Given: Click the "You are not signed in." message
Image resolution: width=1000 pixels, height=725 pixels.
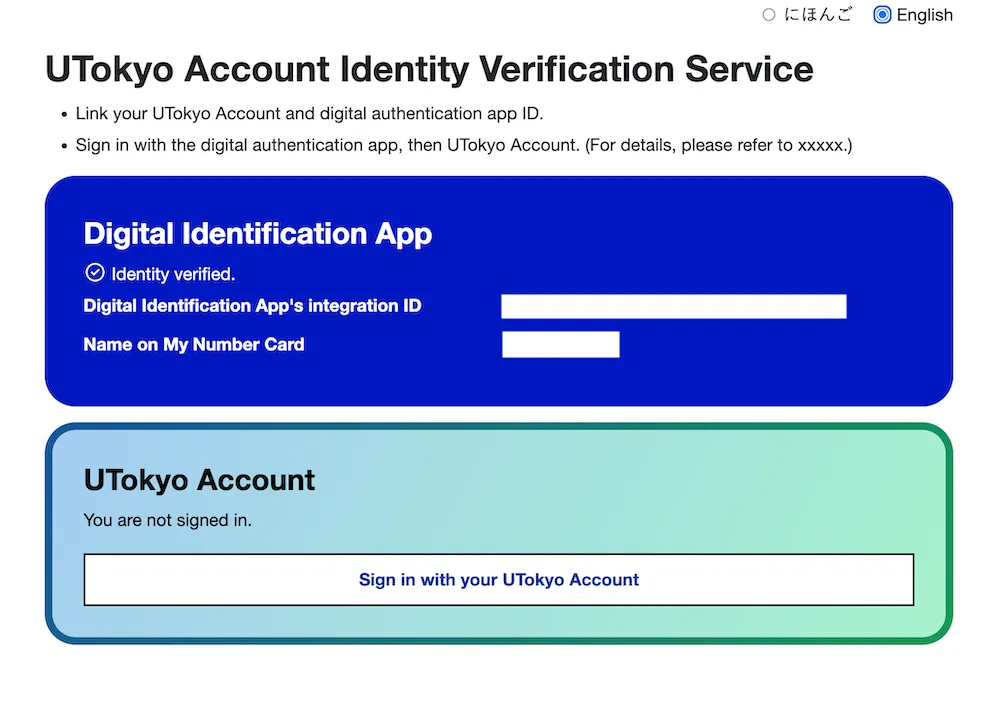Looking at the screenshot, I should click(x=168, y=520).
